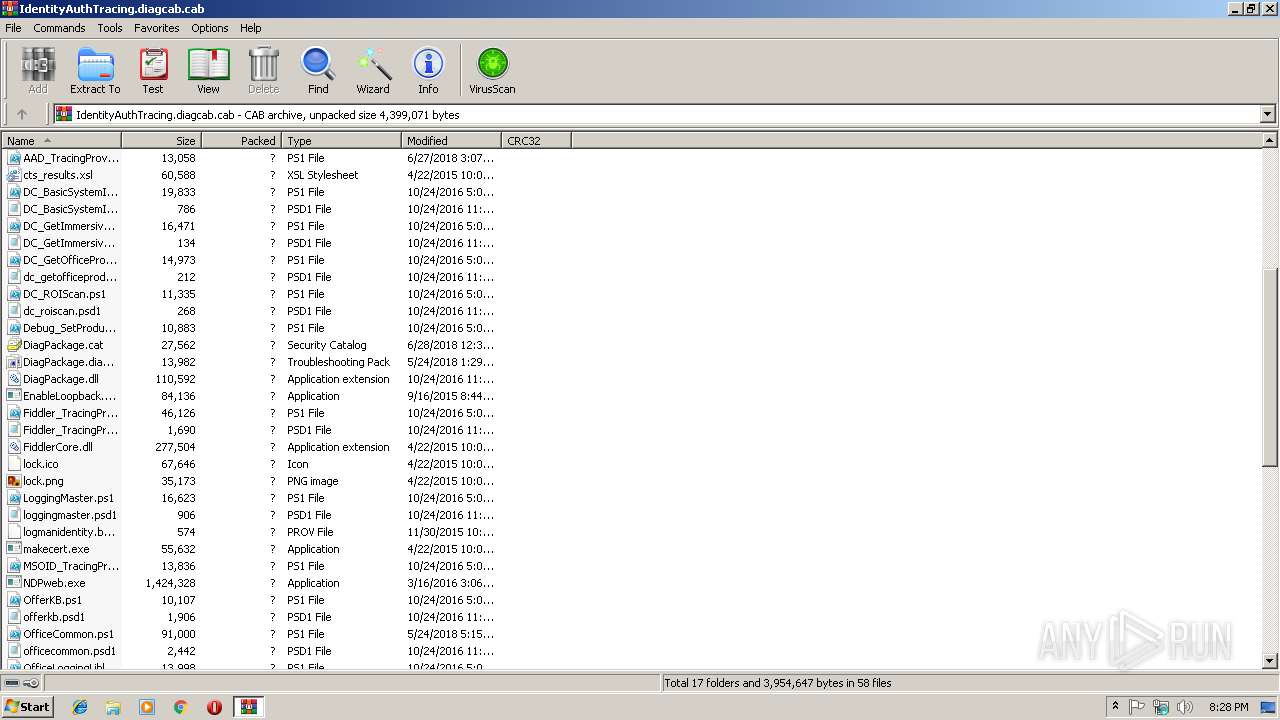Click the LoggingMaster.ps1 script icon
This screenshot has width=1280, height=720.
14,498
